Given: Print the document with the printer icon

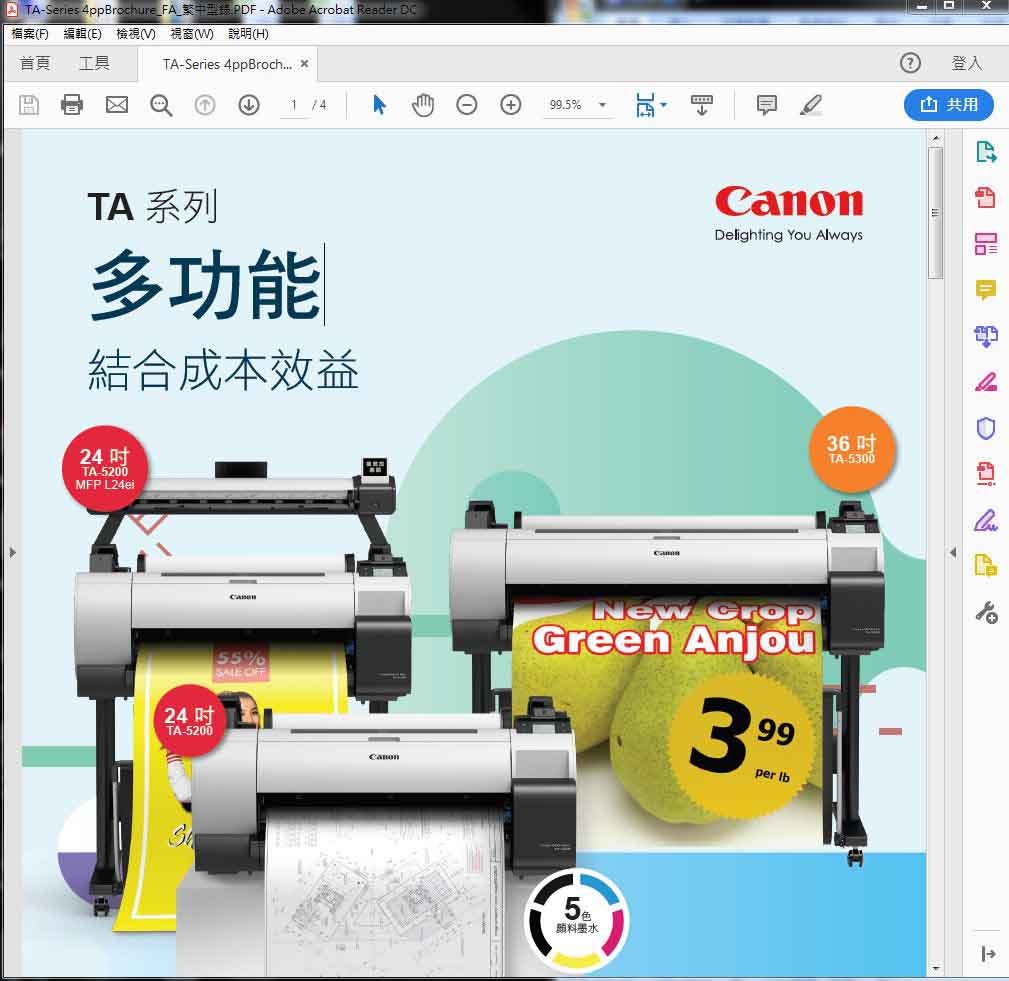Looking at the screenshot, I should (x=72, y=104).
